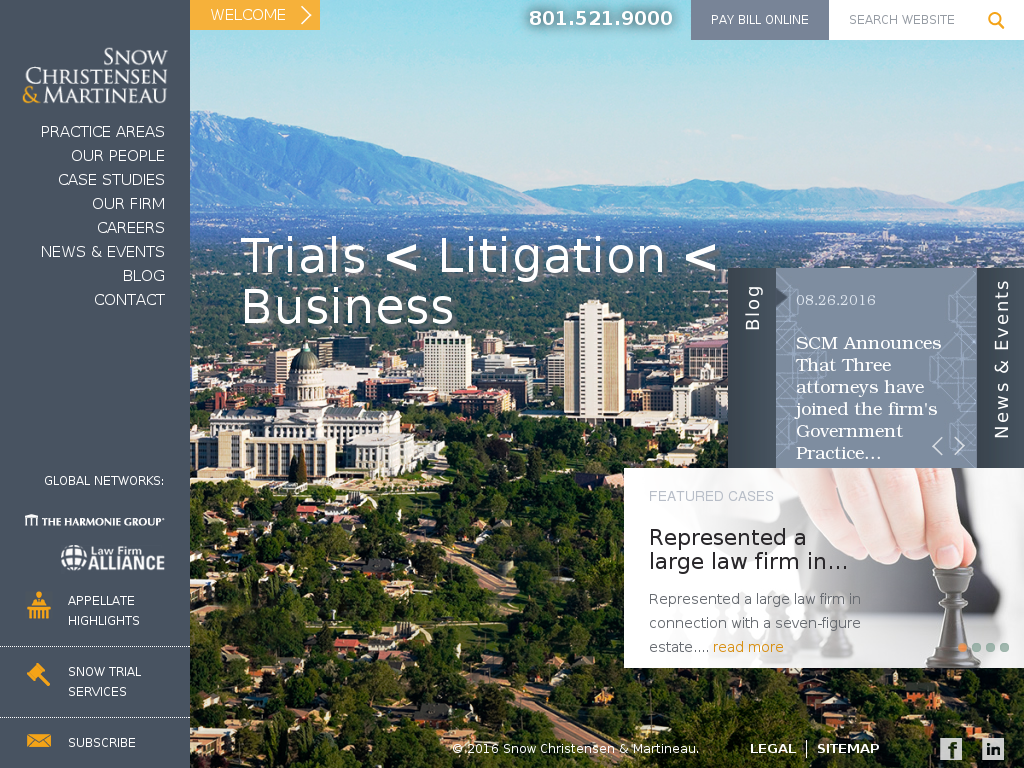Open Our Firm menu item
This screenshot has width=1024, height=768.
(x=129, y=204)
